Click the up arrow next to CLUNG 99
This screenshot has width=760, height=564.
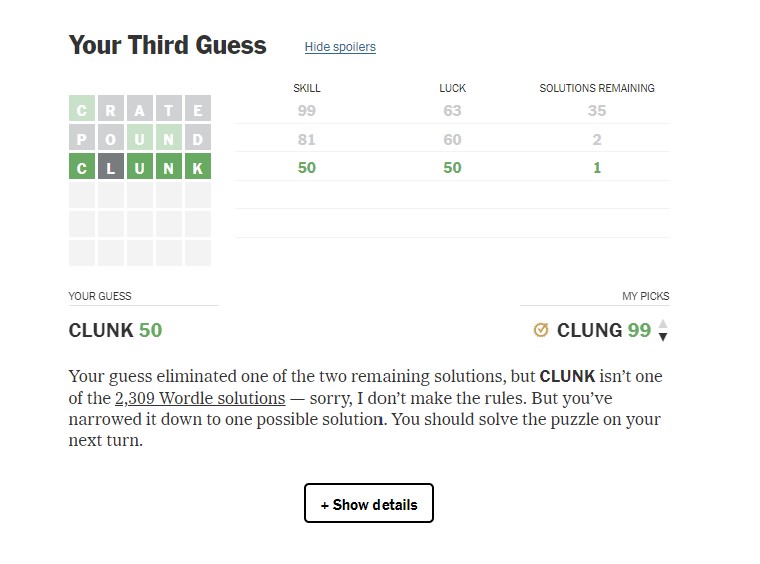663,324
